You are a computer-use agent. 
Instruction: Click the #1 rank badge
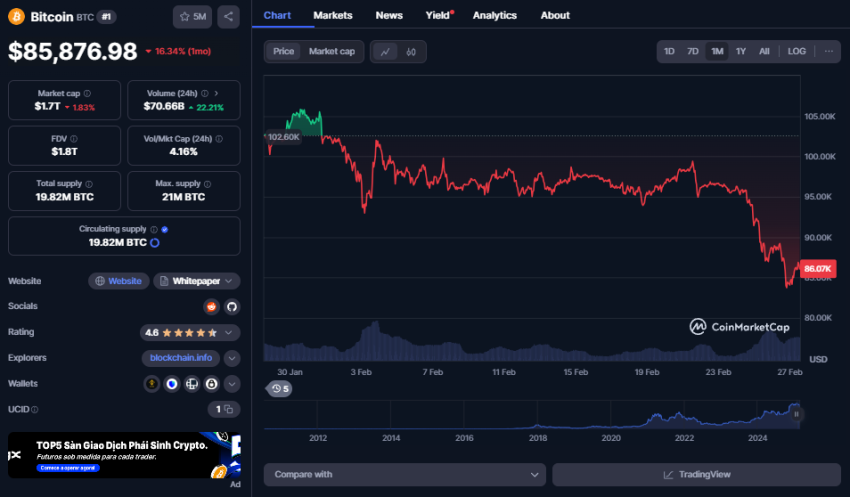click(x=106, y=17)
